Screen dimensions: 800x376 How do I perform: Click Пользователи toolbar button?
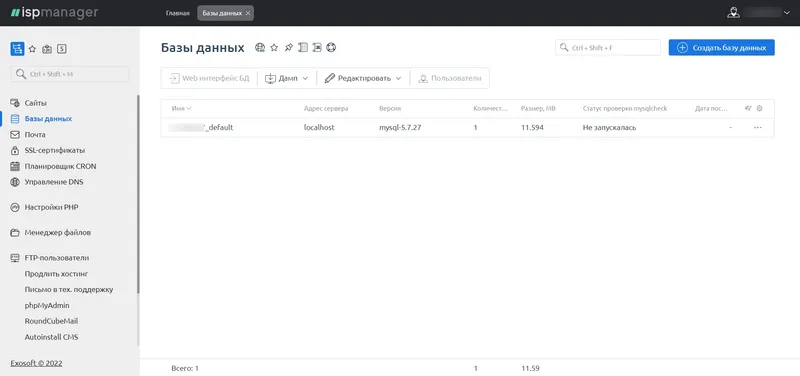[x=449, y=79]
